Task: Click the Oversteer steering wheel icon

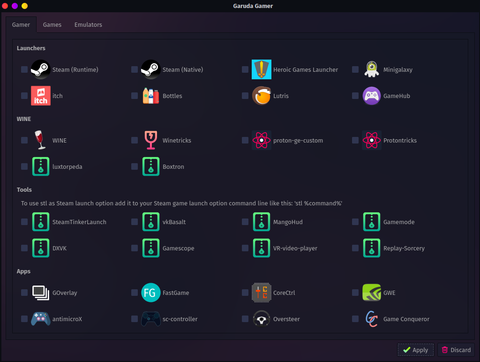Action: point(261,319)
